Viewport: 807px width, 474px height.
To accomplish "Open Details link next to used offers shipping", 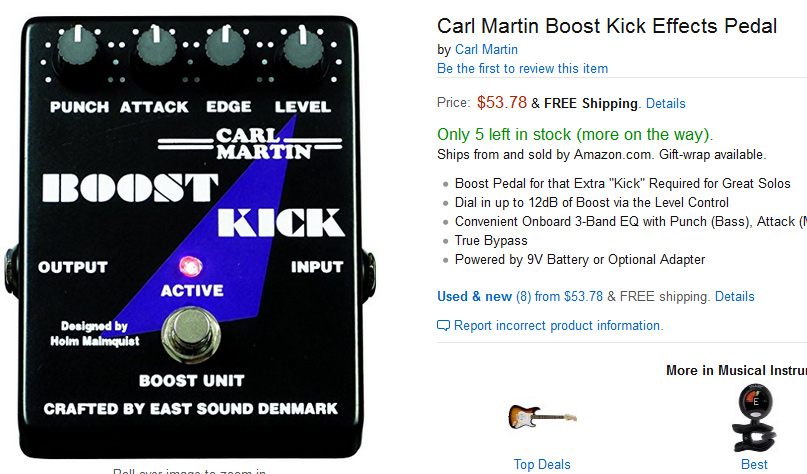I will [735, 296].
